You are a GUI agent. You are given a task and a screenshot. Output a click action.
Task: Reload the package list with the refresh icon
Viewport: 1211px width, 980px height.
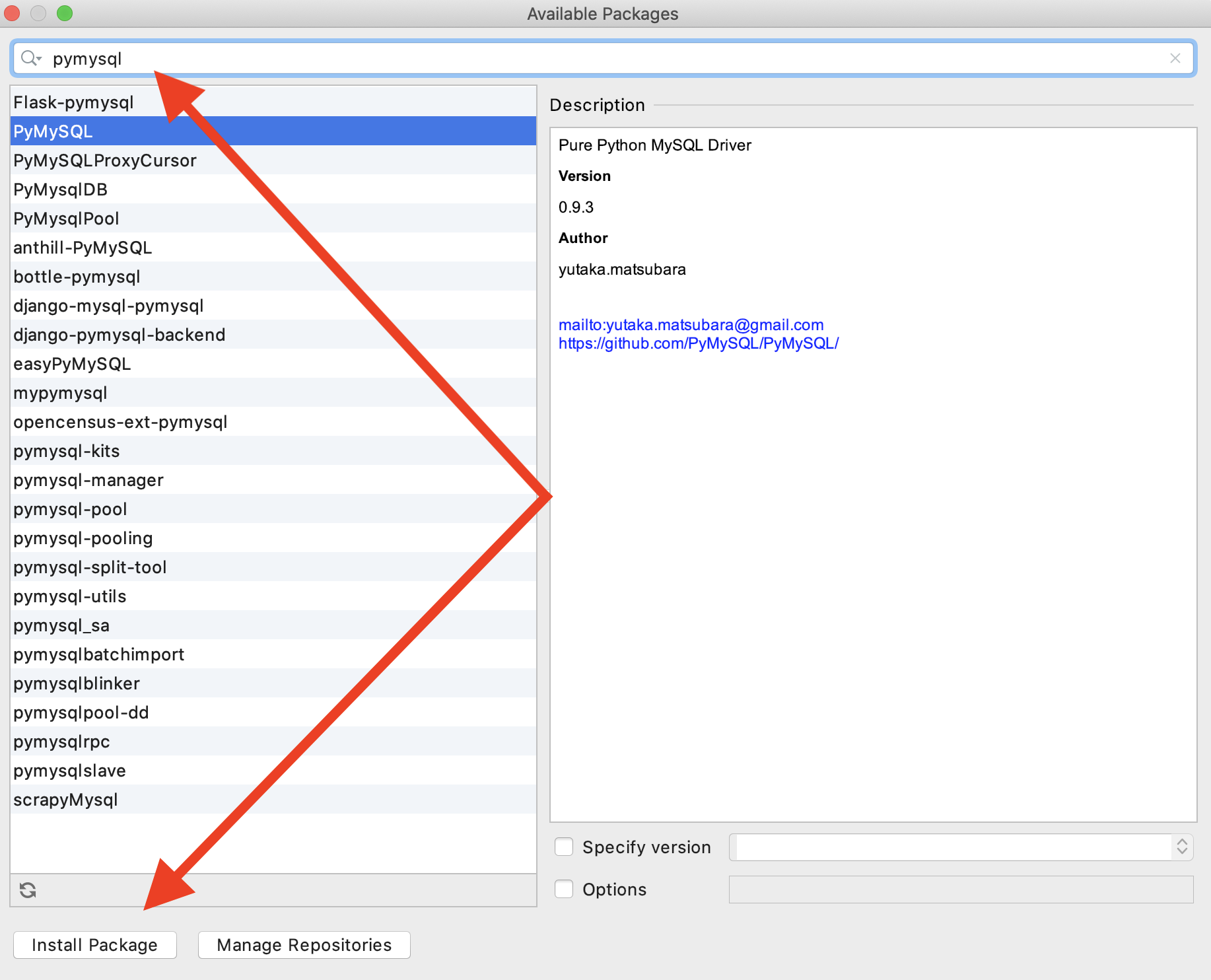point(28,890)
